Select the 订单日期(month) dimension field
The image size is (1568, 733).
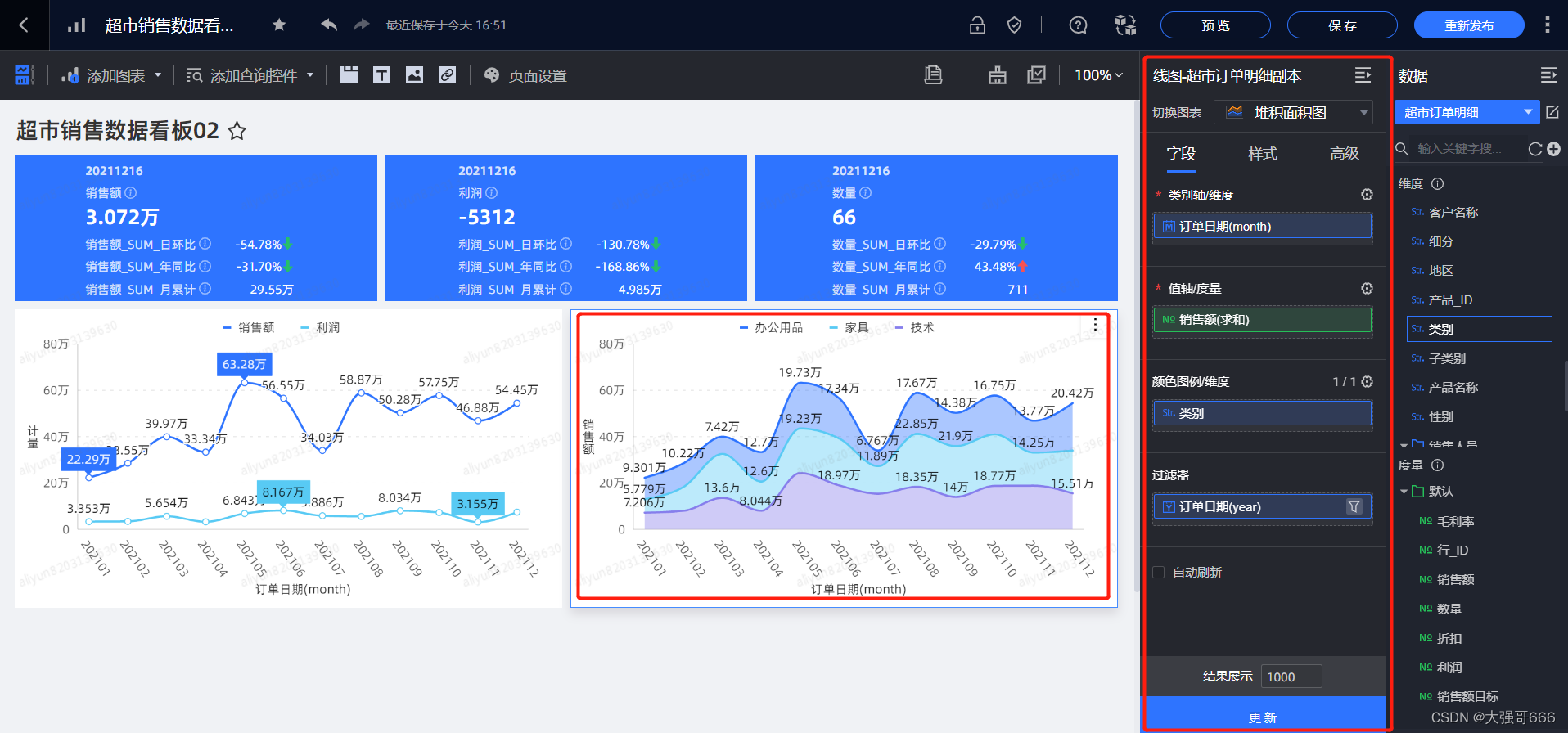point(1263,227)
